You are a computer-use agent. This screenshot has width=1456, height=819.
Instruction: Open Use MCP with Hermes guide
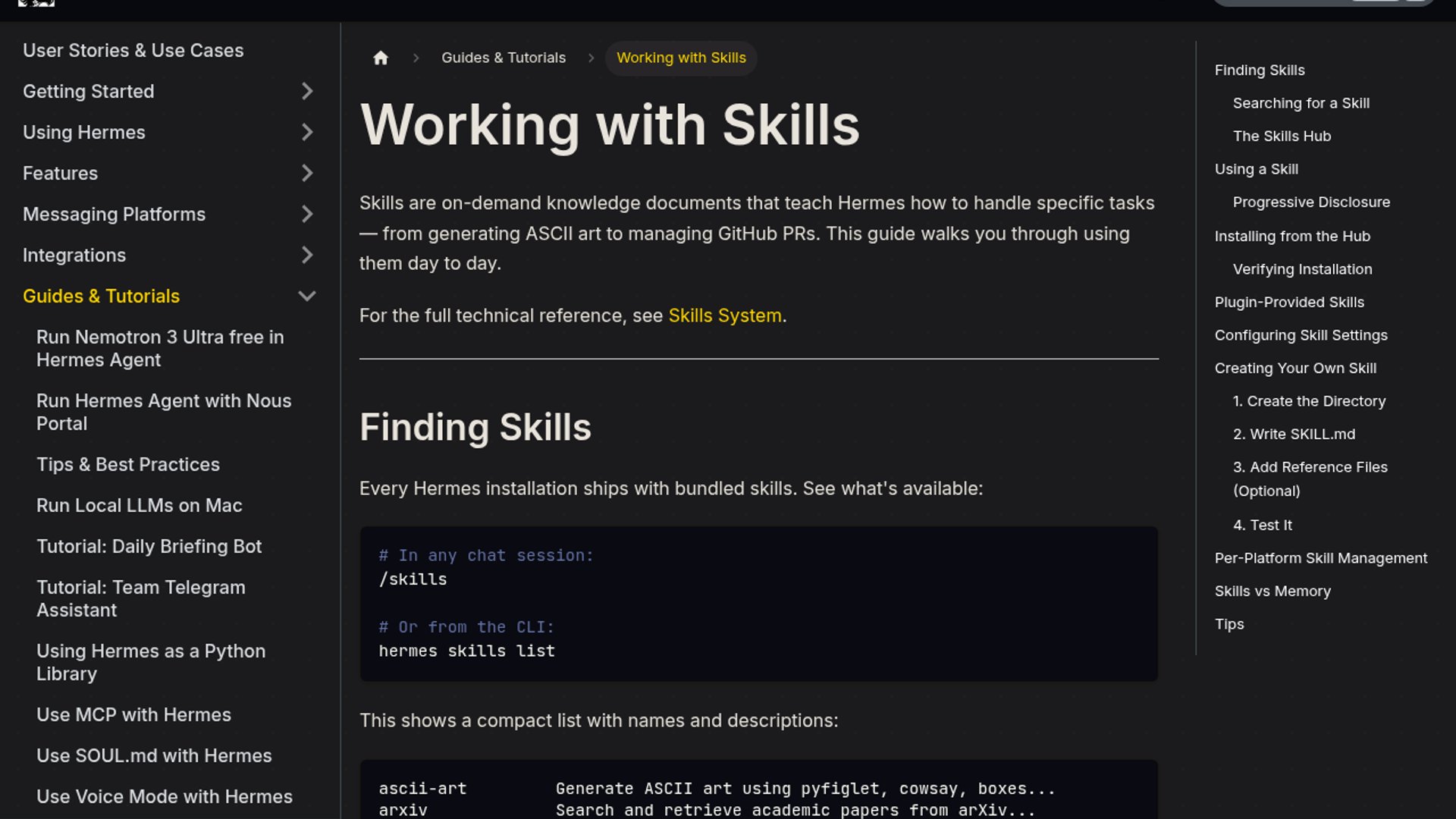[x=134, y=714]
